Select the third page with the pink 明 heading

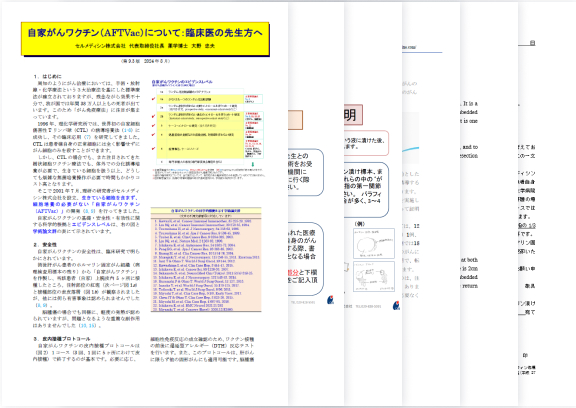click(373, 204)
